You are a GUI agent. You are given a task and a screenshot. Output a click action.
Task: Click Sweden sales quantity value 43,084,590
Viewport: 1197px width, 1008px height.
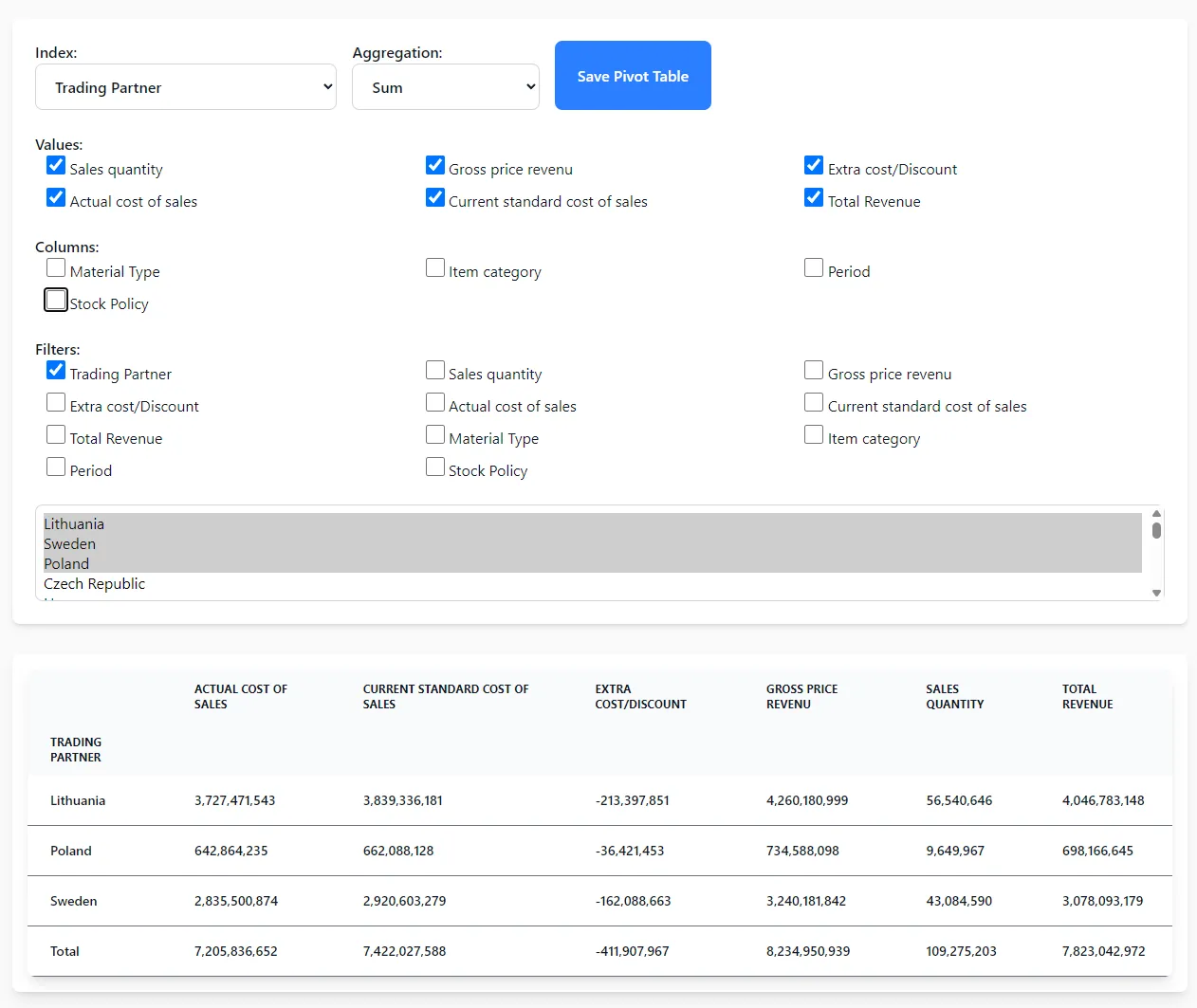pyautogui.click(x=959, y=901)
